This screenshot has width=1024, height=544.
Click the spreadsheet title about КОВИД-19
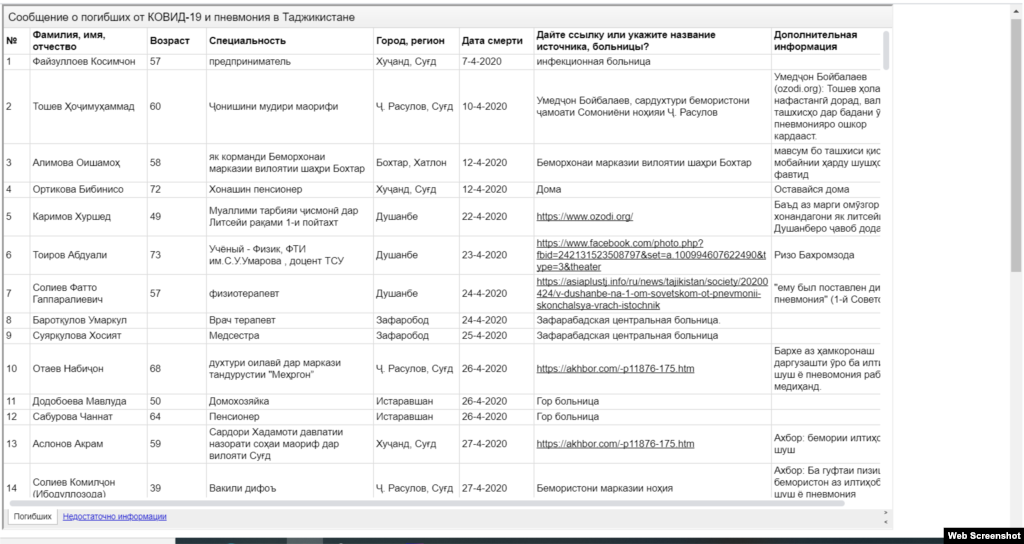pos(181,17)
